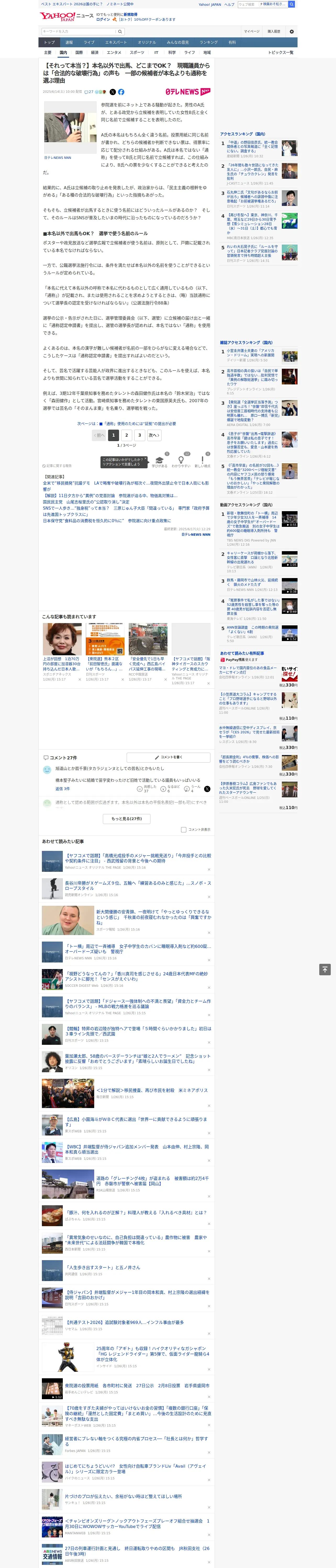Image resolution: width=336 pixels, height=1568 pixels.
Task: Open related link 国民民主党 山尾志桜里氏
Action: tap(86, 502)
